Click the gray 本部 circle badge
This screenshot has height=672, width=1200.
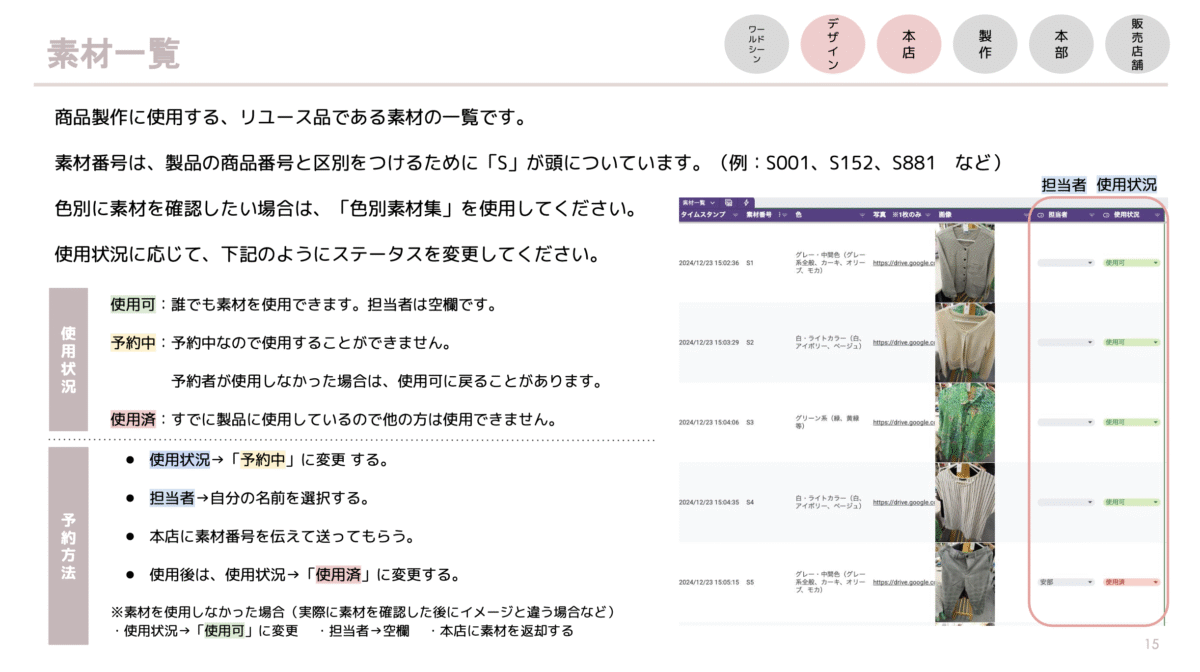click(x=1061, y=46)
